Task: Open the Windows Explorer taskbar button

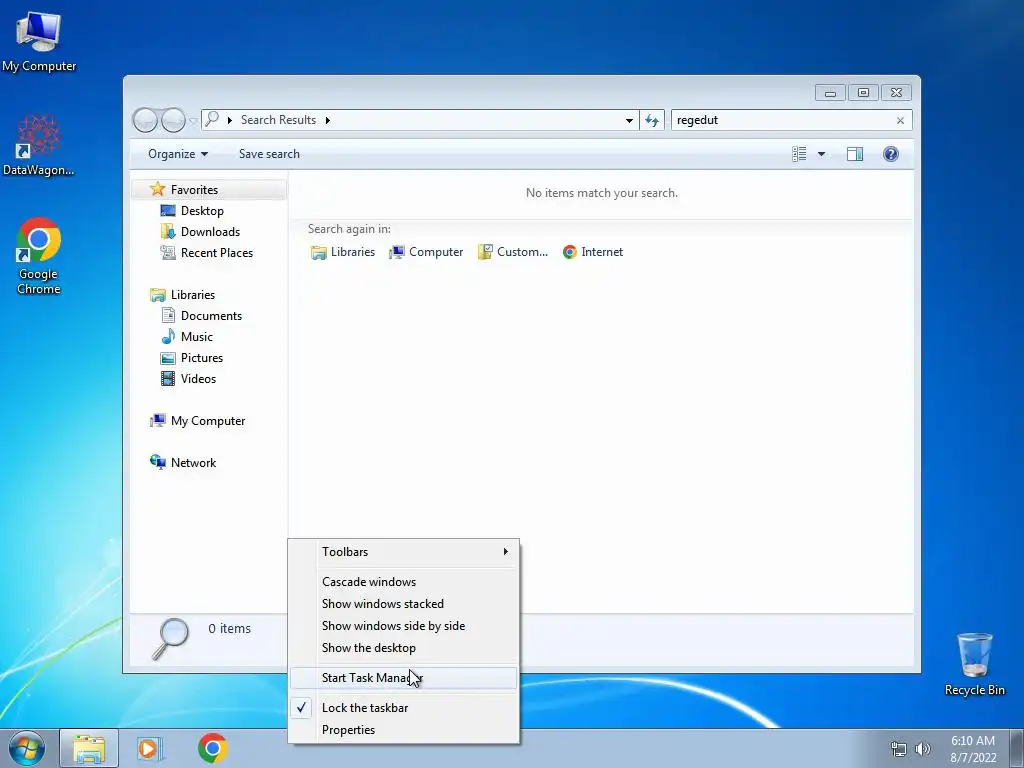Action: point(89,748)
